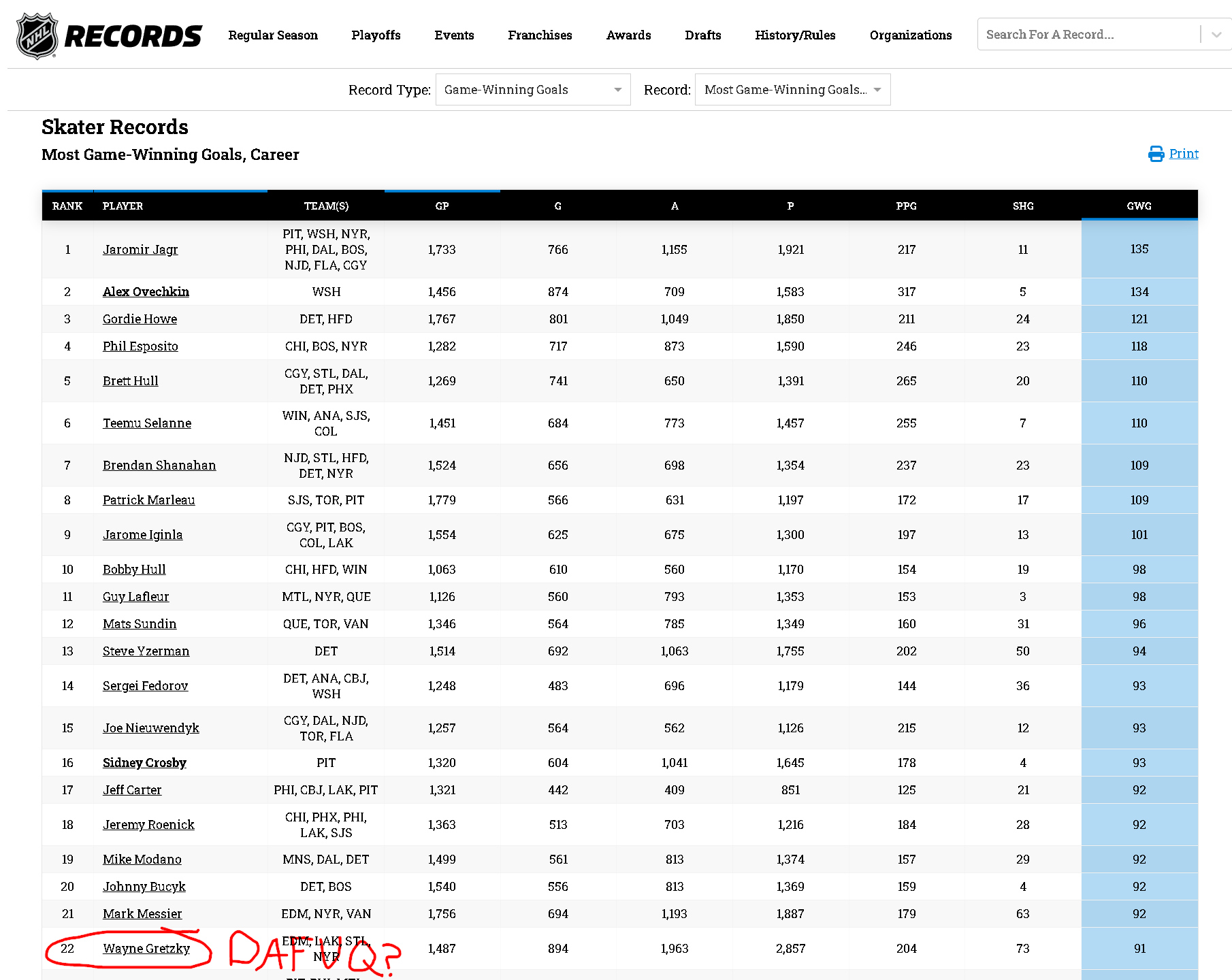Image resolution: width=1232 pixels, height=980 pixels.
Task: Open Guy Lafleur's player page
Action: coord(135,597)
